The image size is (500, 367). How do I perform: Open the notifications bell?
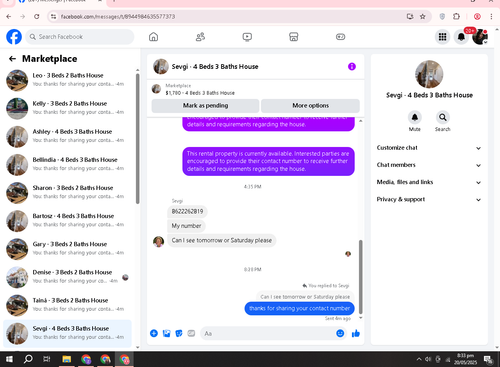[x=461, y=37]
